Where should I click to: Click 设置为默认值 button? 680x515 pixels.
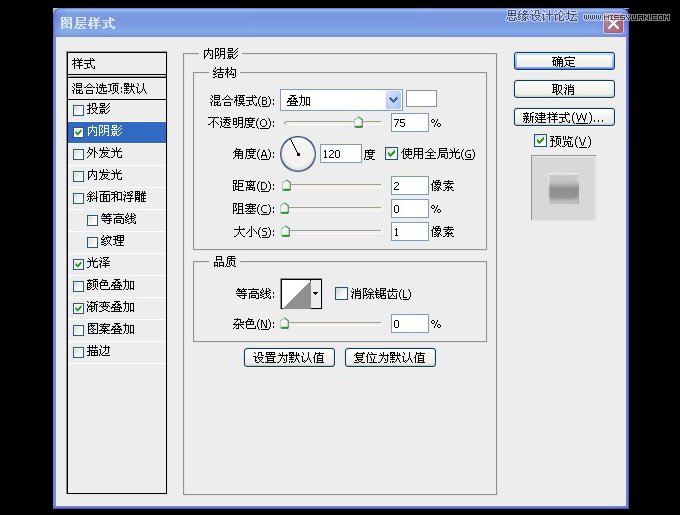pos(289,358)
